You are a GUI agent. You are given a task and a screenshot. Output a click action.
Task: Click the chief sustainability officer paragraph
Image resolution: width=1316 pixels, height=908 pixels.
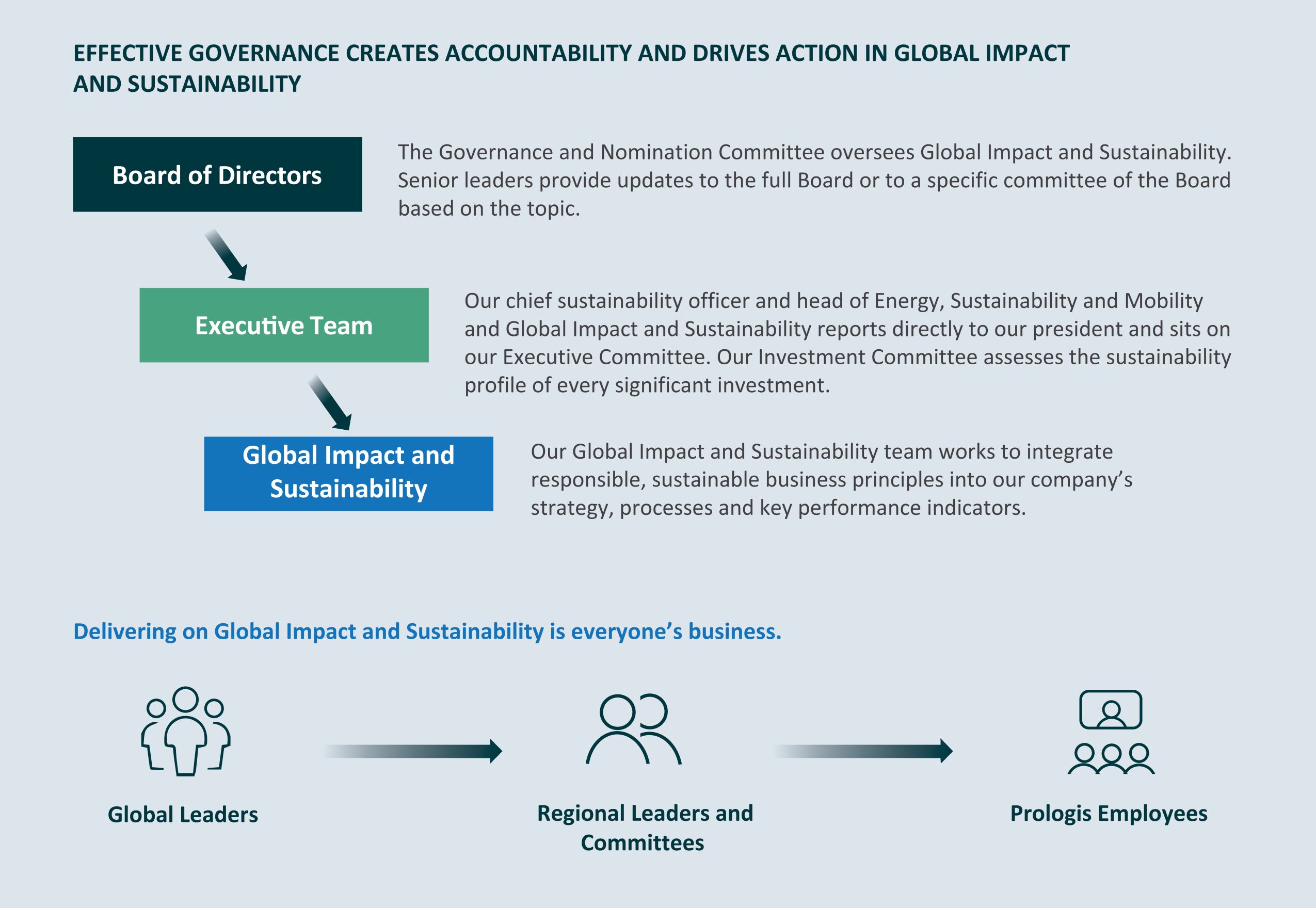(x=846, y=343)
